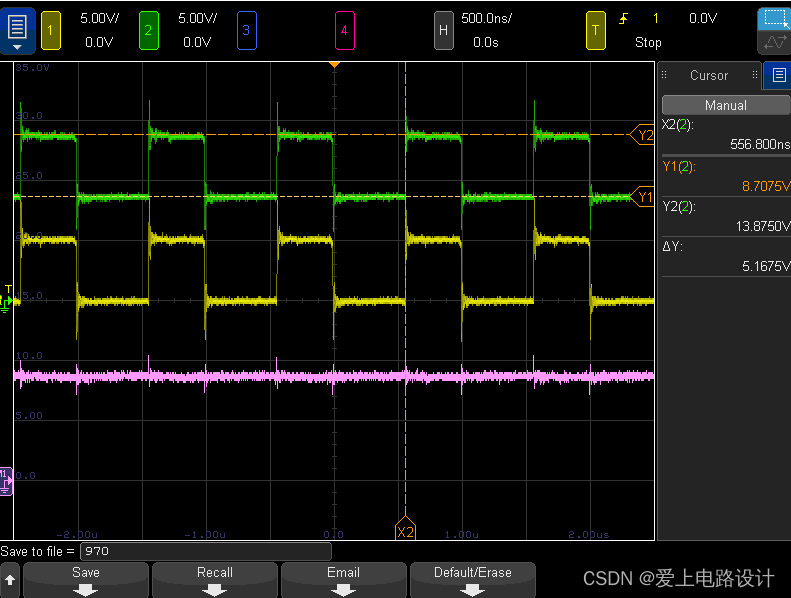Open the Recall softkey menu
Viewport: 791px width, 598px height.
(215, 580)
